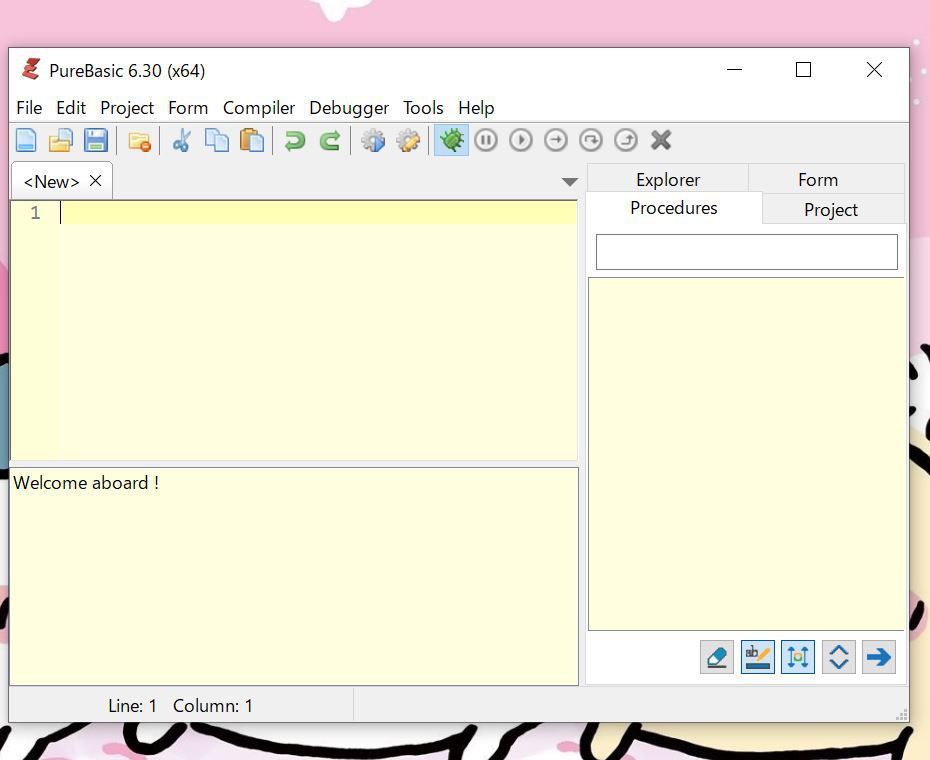Switch to the Explorer tab
Screen dimensions: 930x760
tap(668, 180)
